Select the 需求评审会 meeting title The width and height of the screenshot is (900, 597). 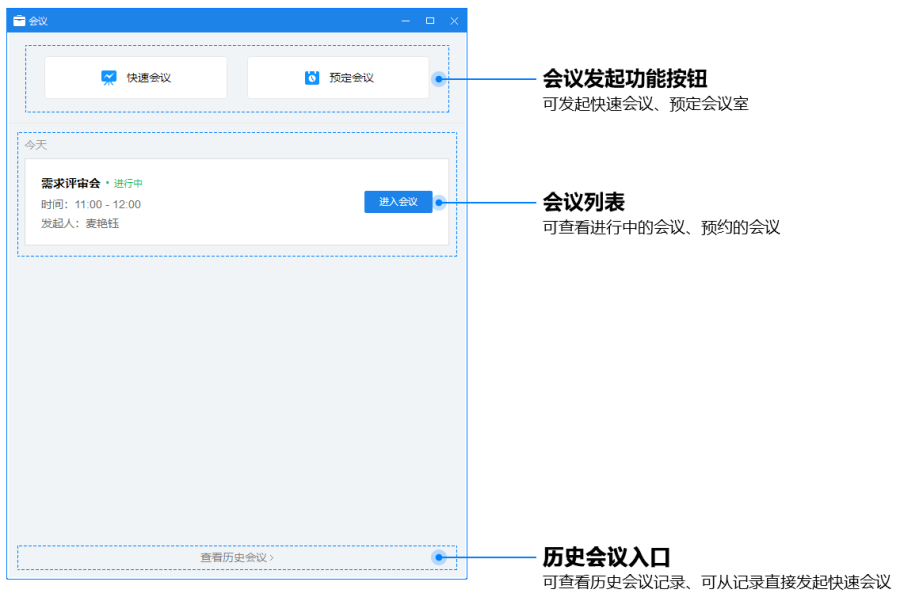71,183
